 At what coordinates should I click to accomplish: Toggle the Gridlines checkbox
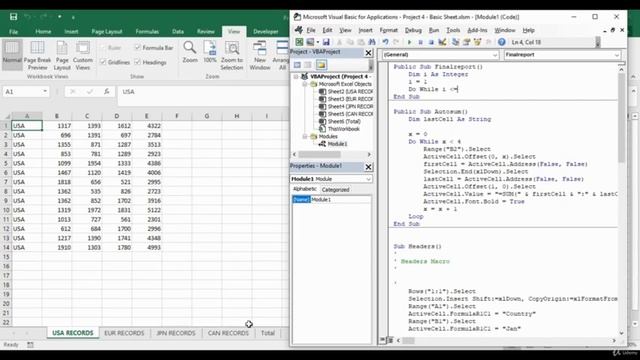pyautogui.click(x=103, y=62)
